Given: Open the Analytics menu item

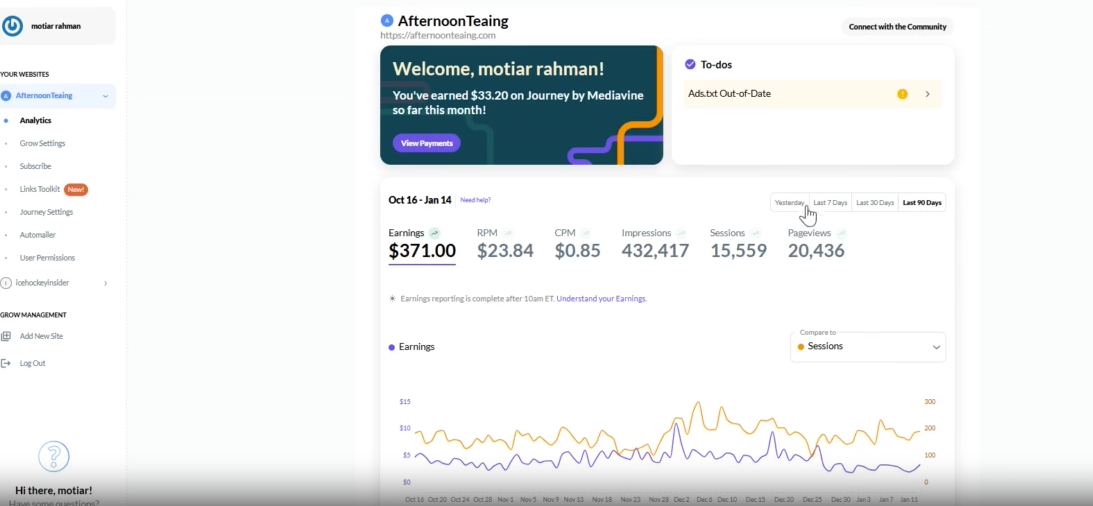Looking at the screenshot, I should coord(36,121).
